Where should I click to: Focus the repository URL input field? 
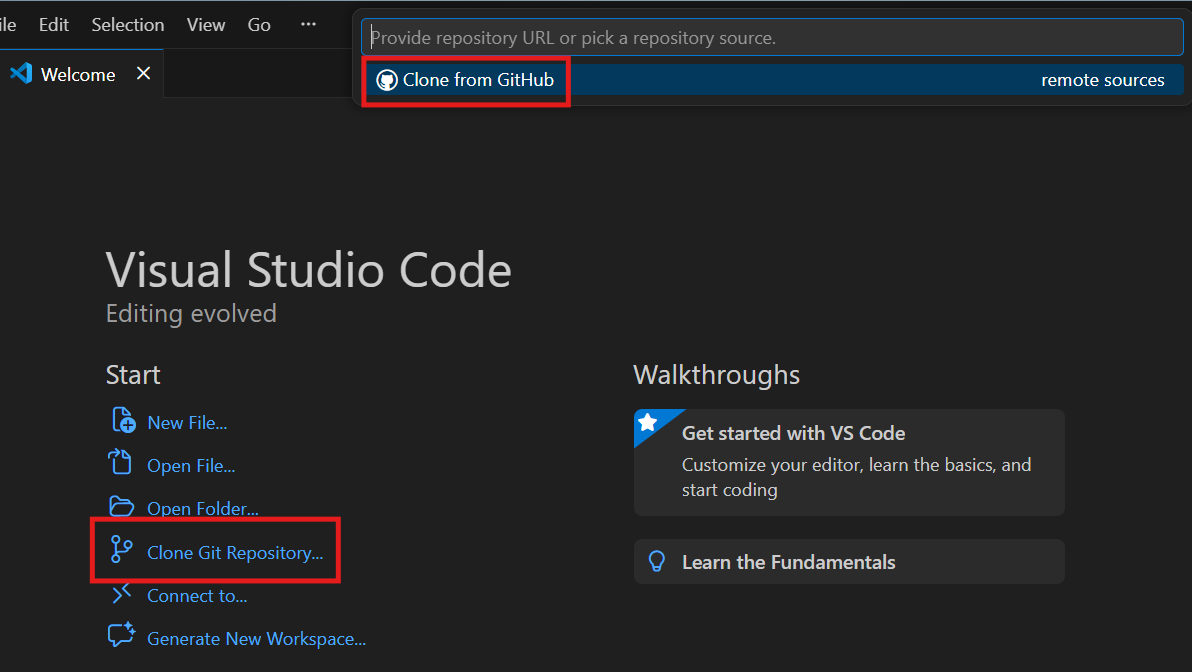[770, 37]
